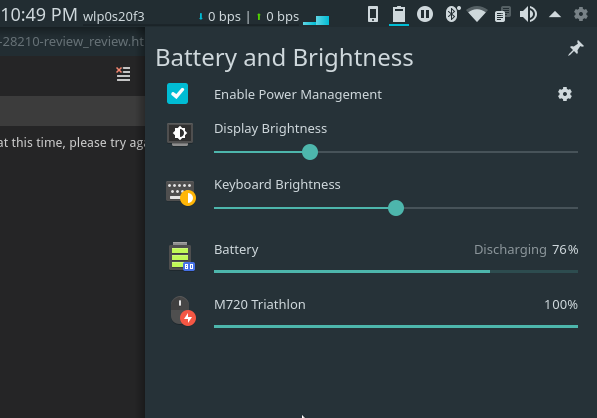Open the Bluetooth tray applet
Image resolution: width=597 pixels, height=418 pixels.
[452, 14]
